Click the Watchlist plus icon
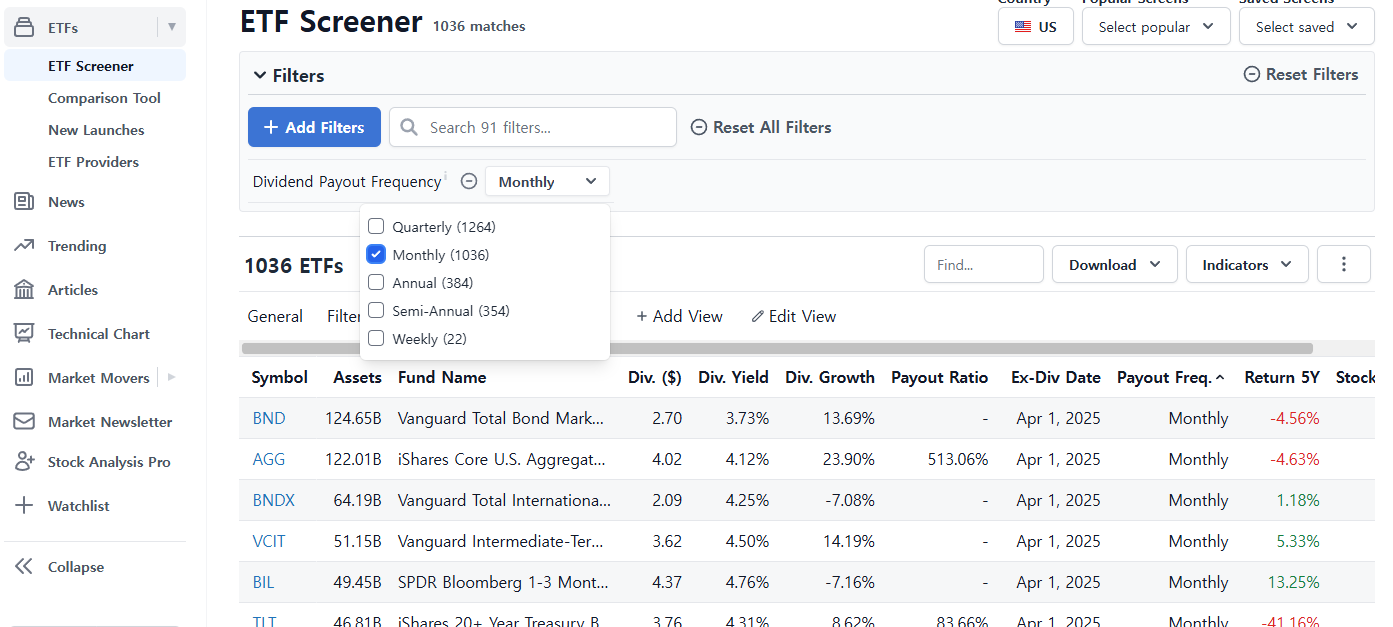Viewport: 1393px width, 627px height. coord(24,506)
